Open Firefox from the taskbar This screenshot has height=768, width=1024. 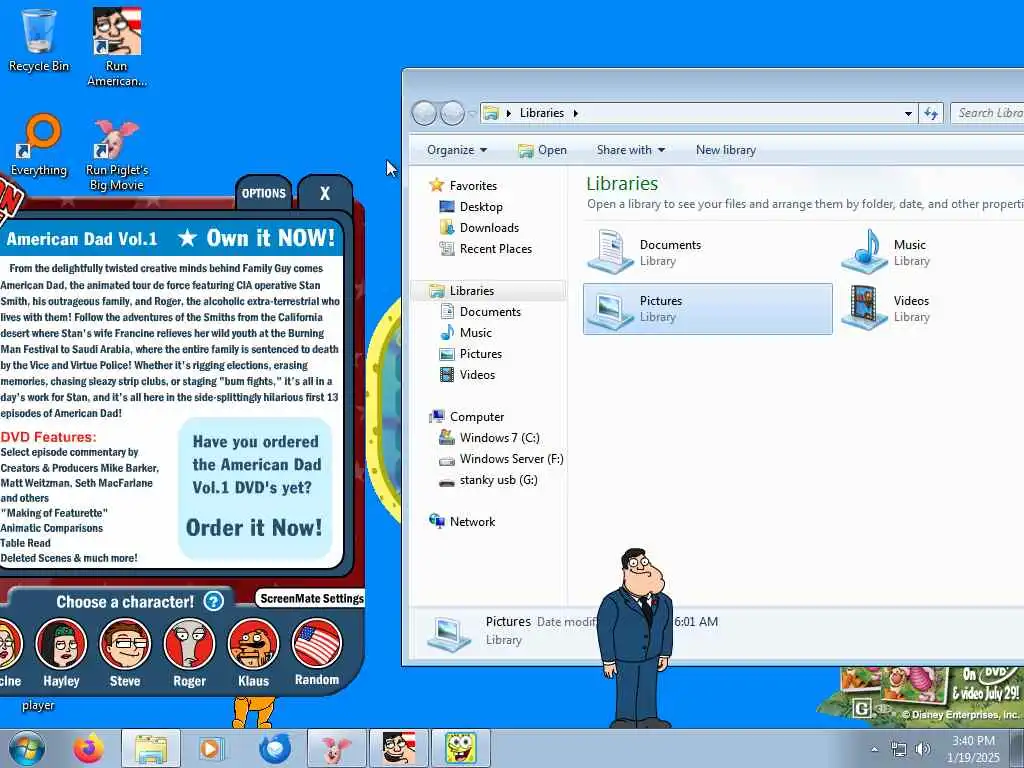pyautogui.click(x=88, y=748)
